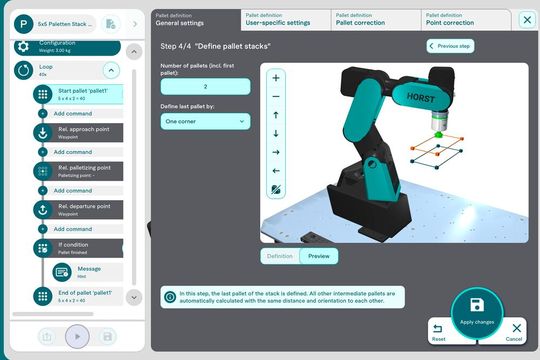
Task: Rotate the 3D view right arrow
Action: (276, 152)
